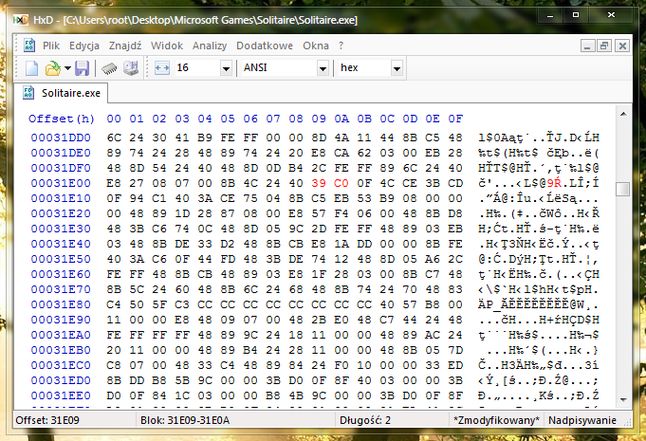Minimize the HxD main window
The height and width of the screenshot is (441, 646).
[550, 15]
